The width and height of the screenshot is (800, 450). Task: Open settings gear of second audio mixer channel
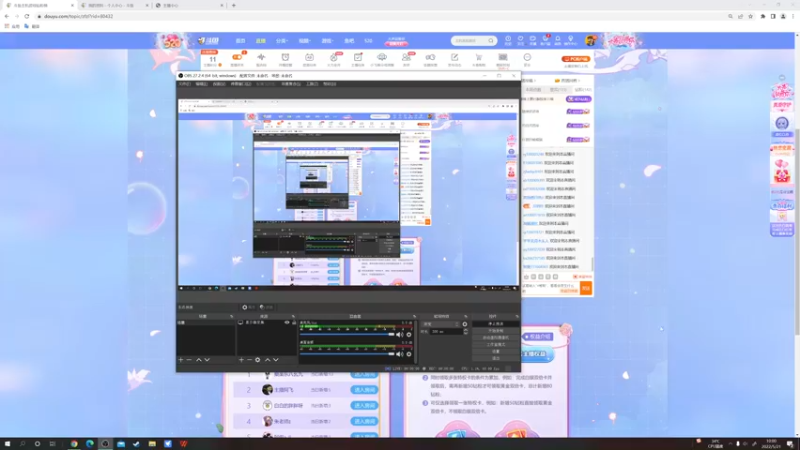tap(409, 354)
